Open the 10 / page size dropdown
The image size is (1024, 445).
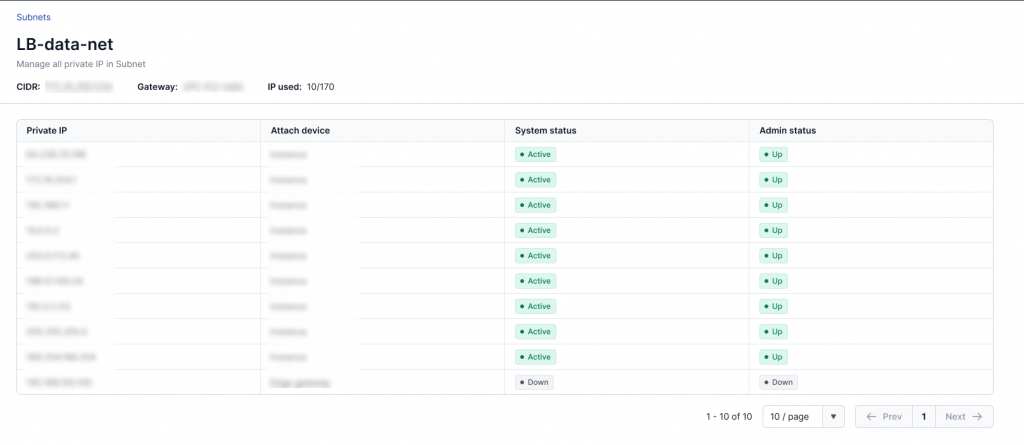[792, 416]
